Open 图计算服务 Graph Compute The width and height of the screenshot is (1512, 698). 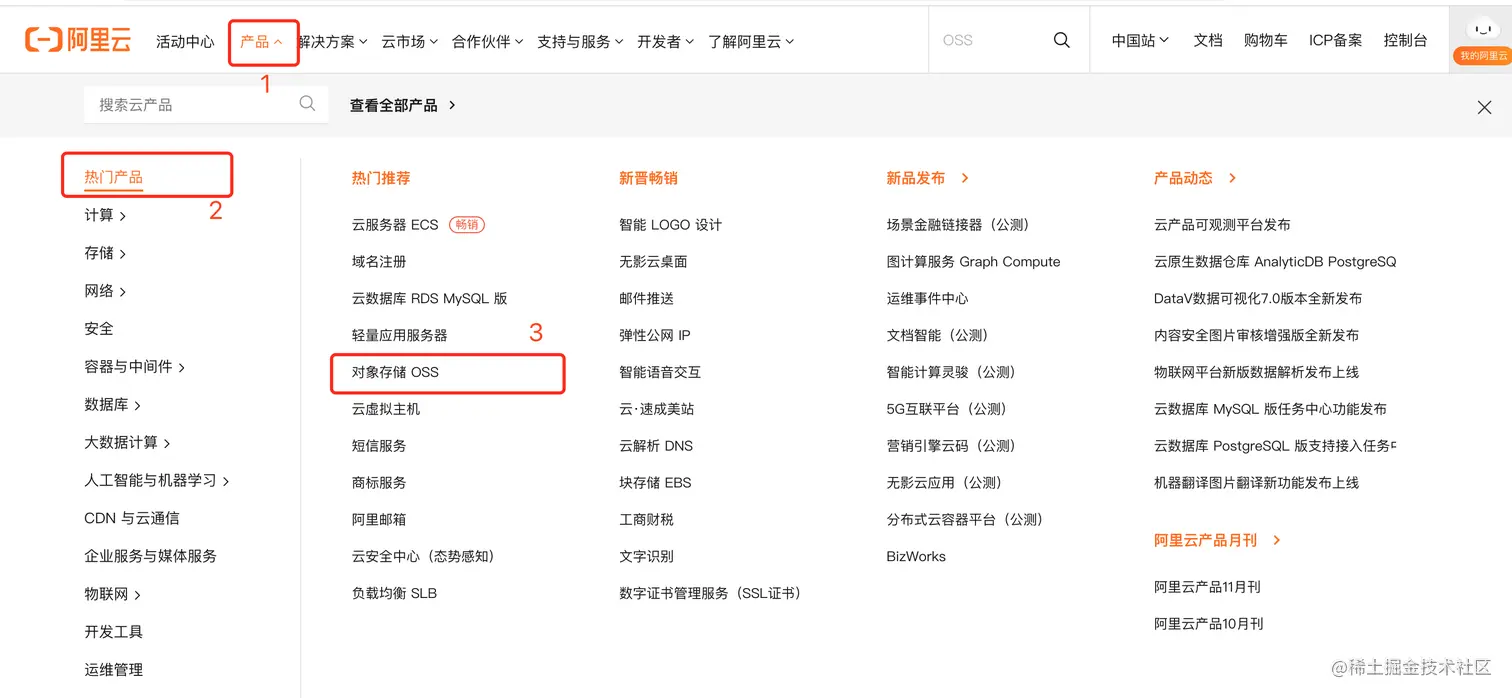click(973, 262)
